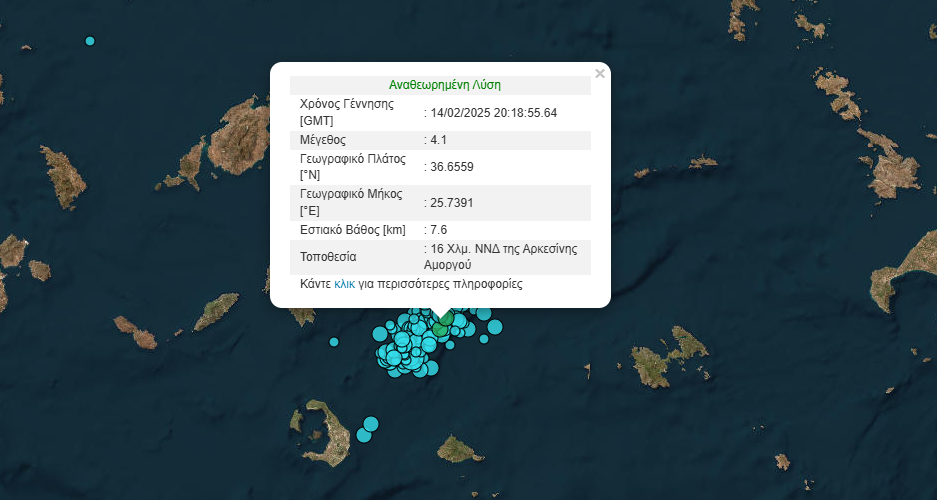Click the latitude value 36.6559
This screenshot has height=500, width=937.
coord(451,166)
